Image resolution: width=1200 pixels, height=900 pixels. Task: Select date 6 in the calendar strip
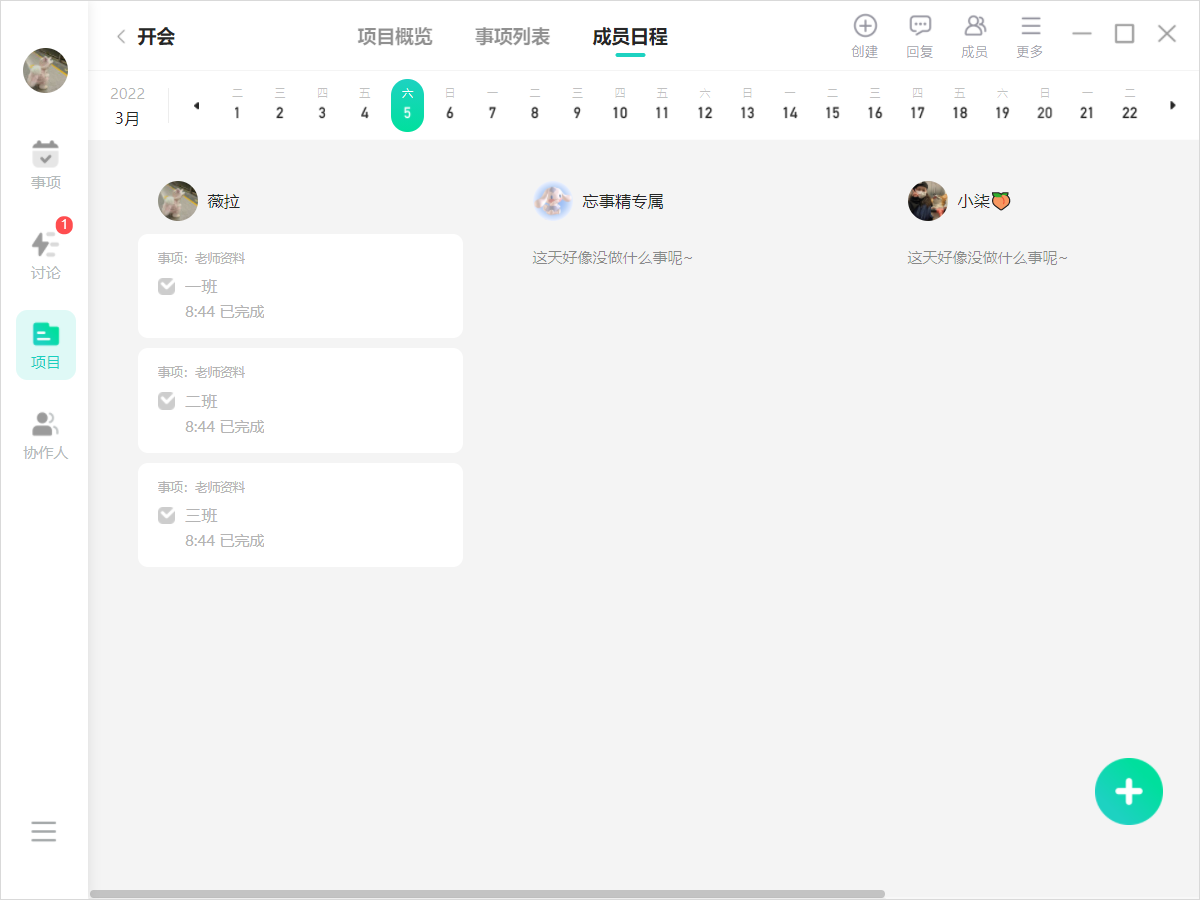(x=450, y=105)
